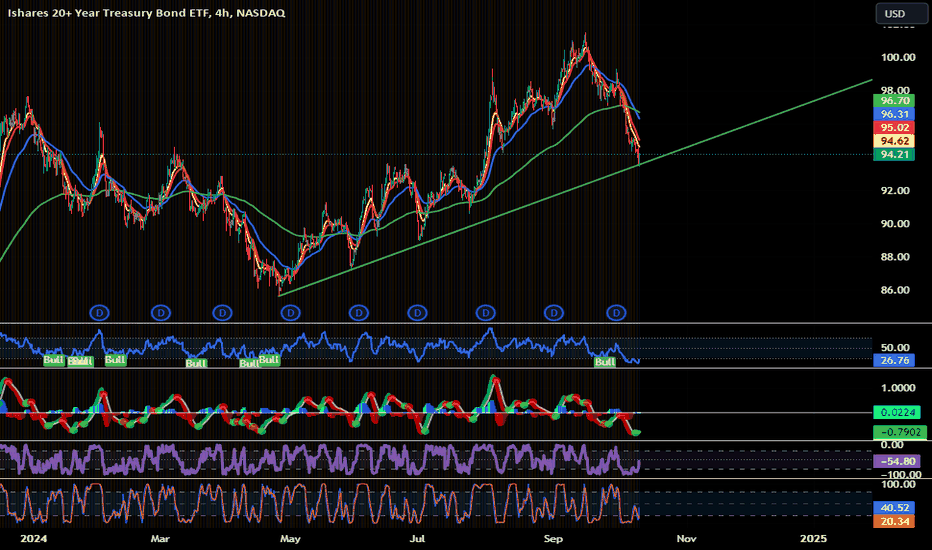This screenshot has height=550, width=932.
Task: Click the 96.31 blue moving average label
Action: (x=895, y=114)
